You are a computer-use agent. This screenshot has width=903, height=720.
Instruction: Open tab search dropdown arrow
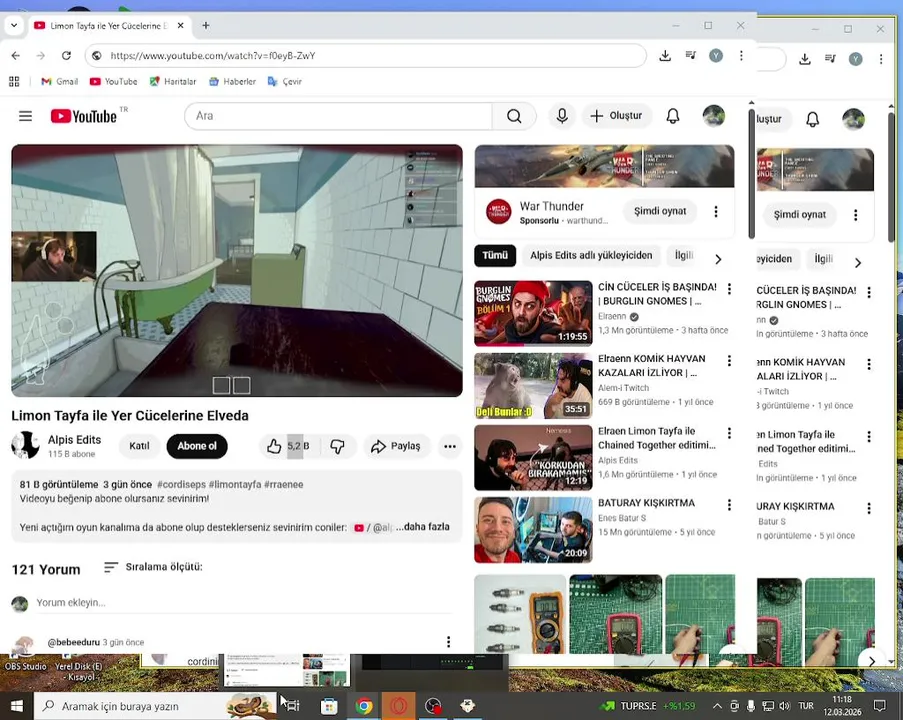click(x=14, y=25)
